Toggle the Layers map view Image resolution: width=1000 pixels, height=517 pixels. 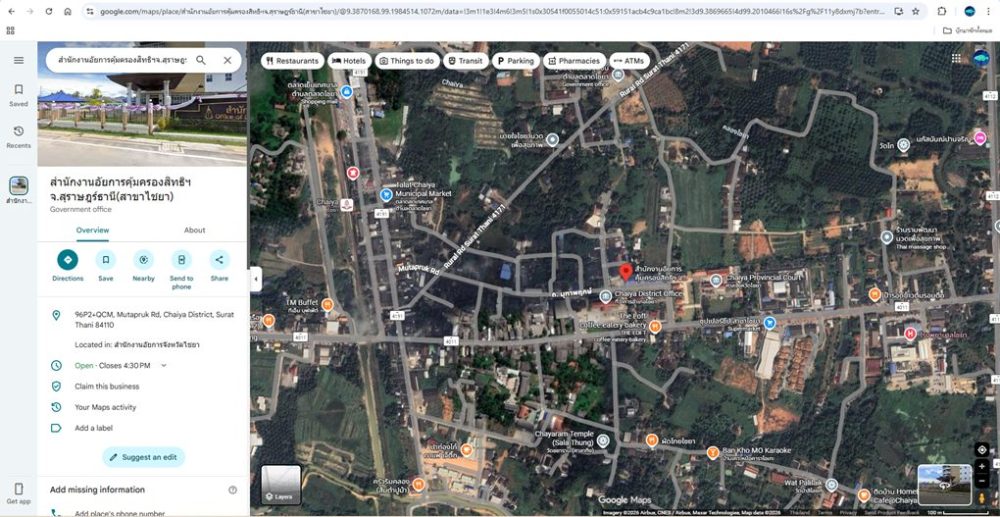(280, 484)
